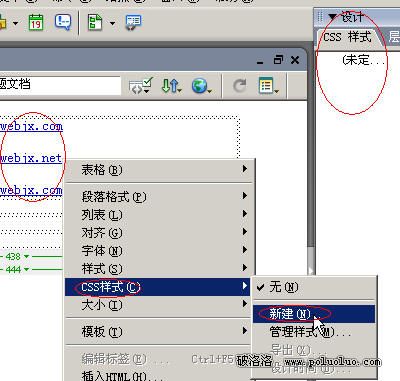Image resolution: width=400 pixels, height=381 pixels.
Task: Open dropdown arrow left of the calendar icon
Action: click(16, 23)
